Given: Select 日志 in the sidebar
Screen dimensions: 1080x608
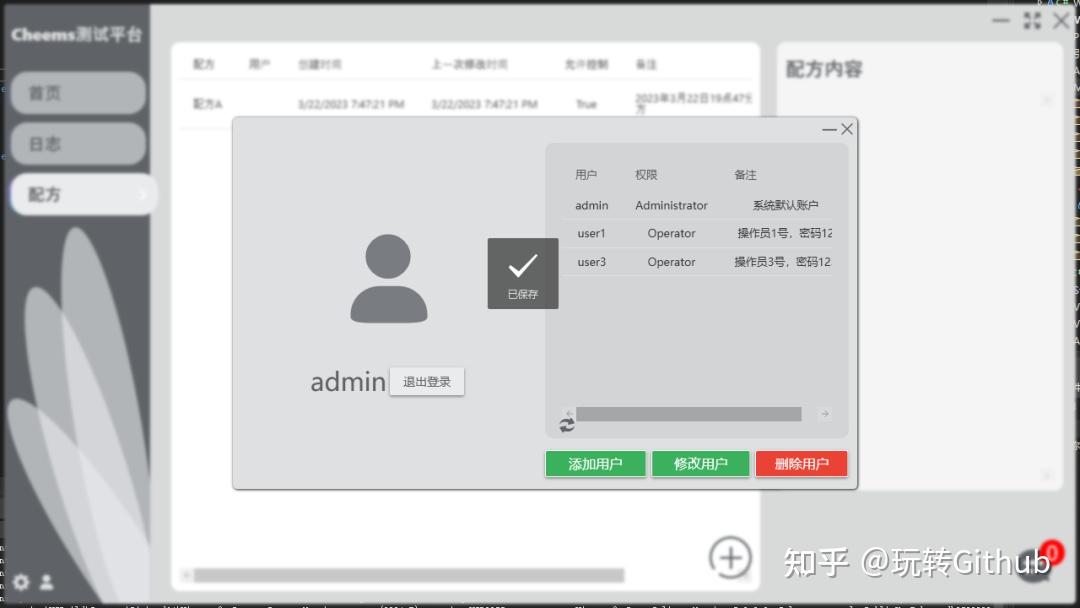Looking at the screenshot, I should pyautogui.click(x=77, y=143).
